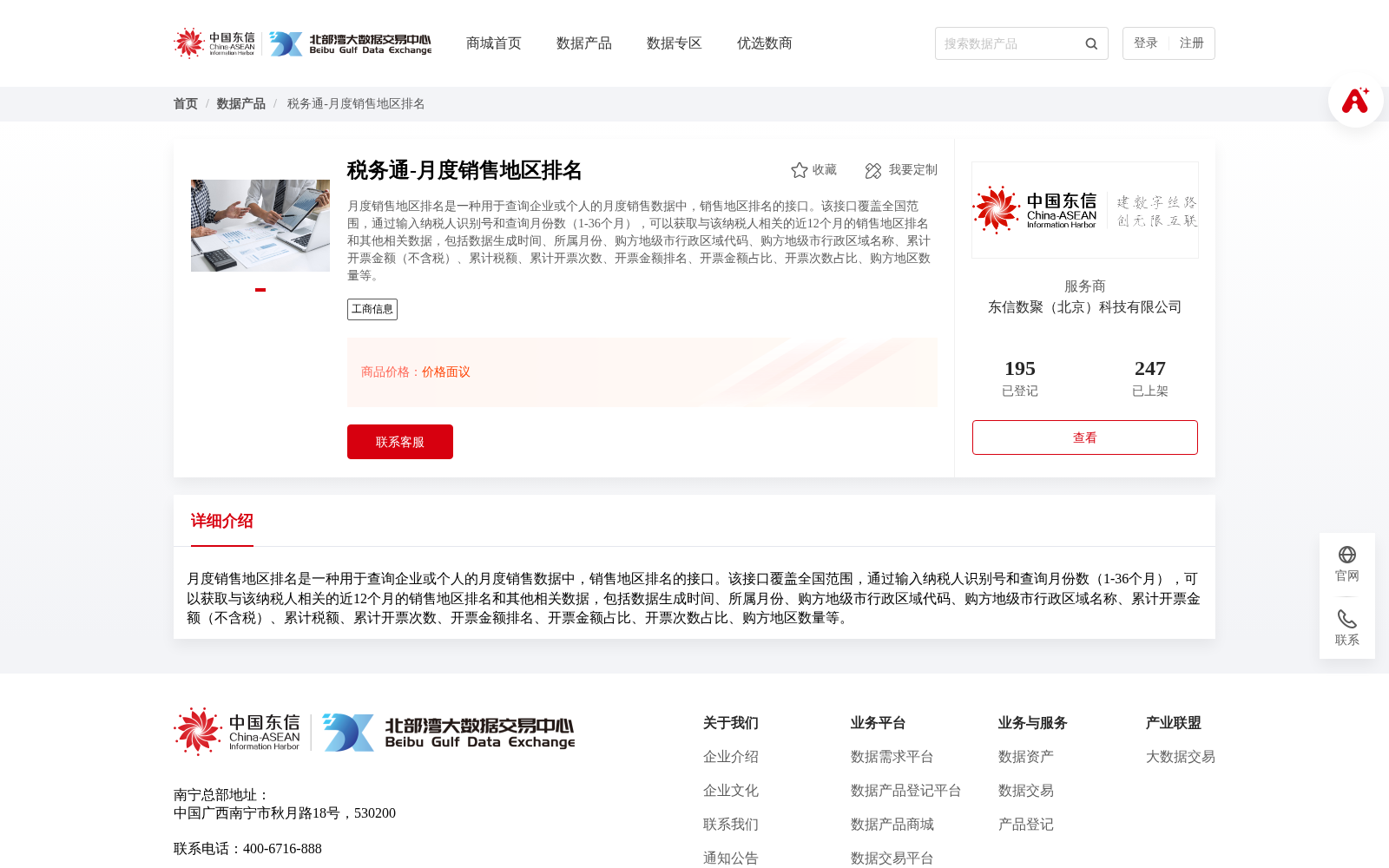Click the 247 已上架 count
Viewport: 1389px width, 868px height.
1150,378
